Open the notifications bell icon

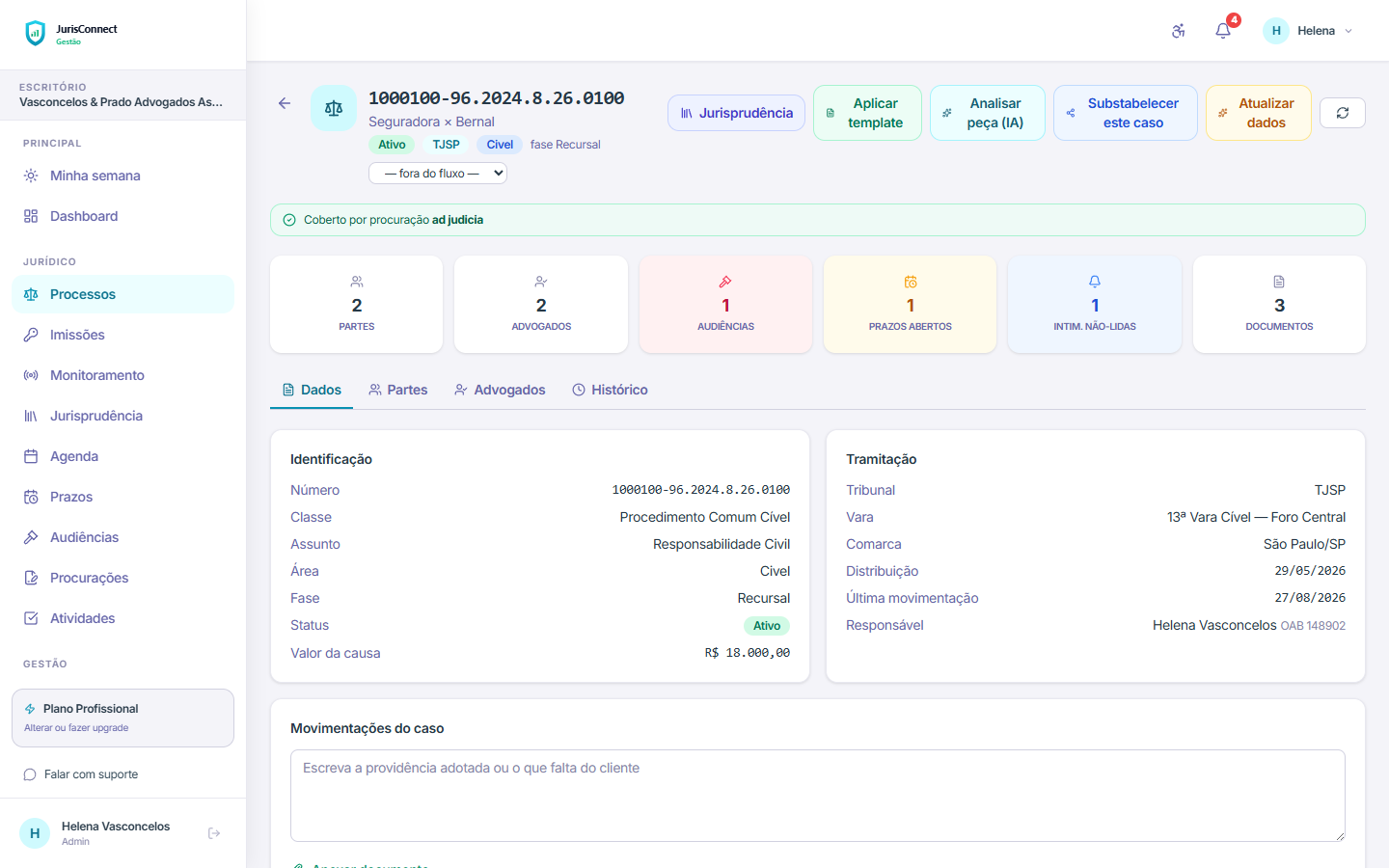[1223, 31]
